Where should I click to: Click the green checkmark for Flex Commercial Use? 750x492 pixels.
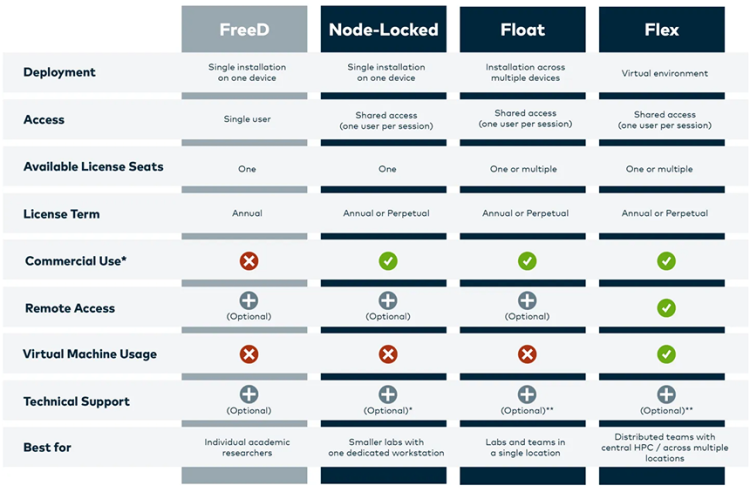pyautogui.click(x=666, y=261)
